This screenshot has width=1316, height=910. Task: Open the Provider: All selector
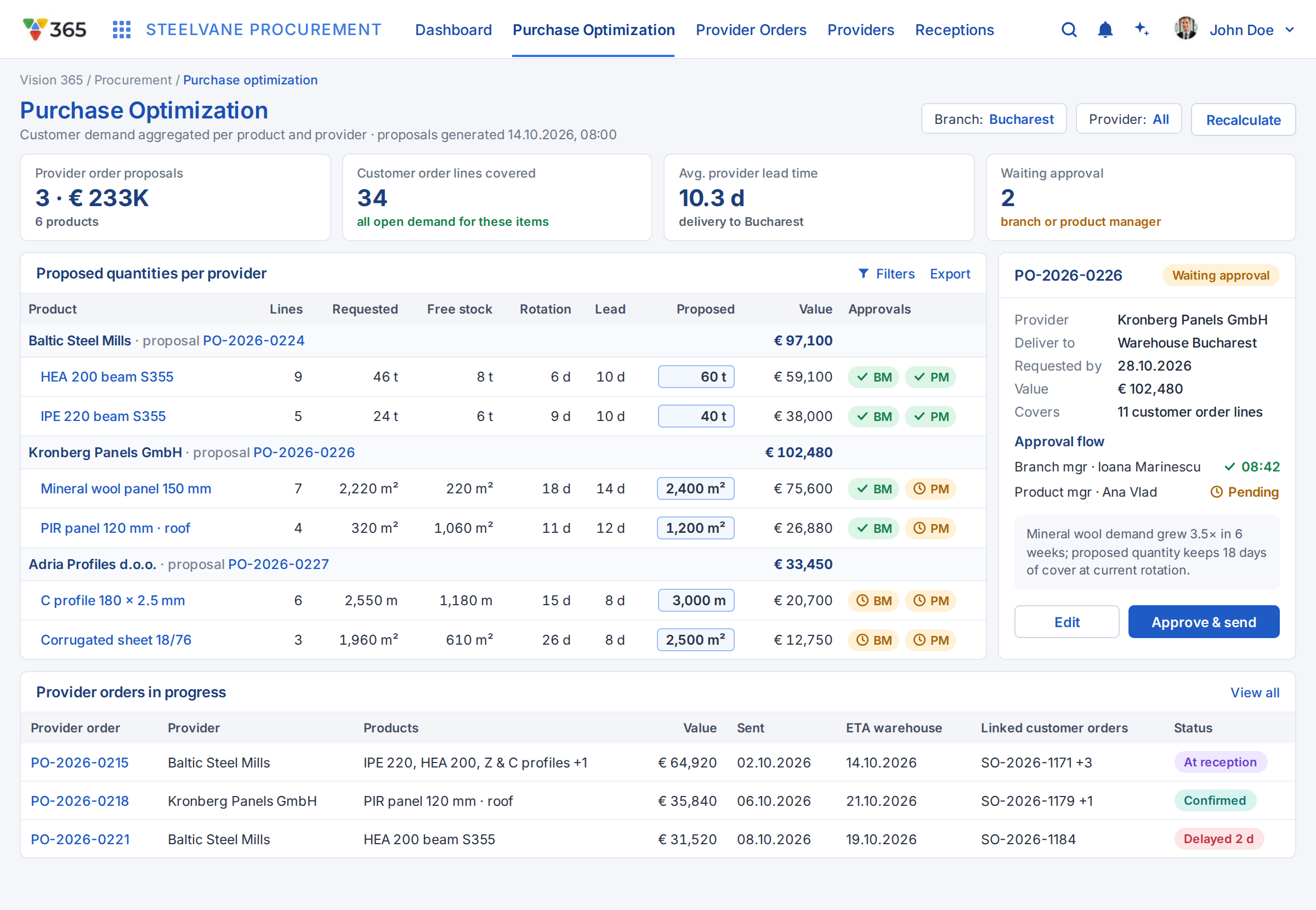(x=1128, y=119)
